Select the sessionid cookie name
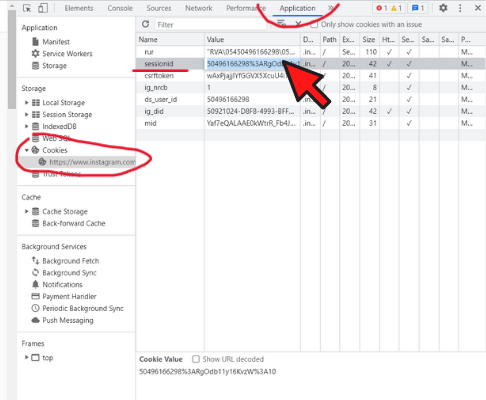486x400 pixels. tap(159, 63)
